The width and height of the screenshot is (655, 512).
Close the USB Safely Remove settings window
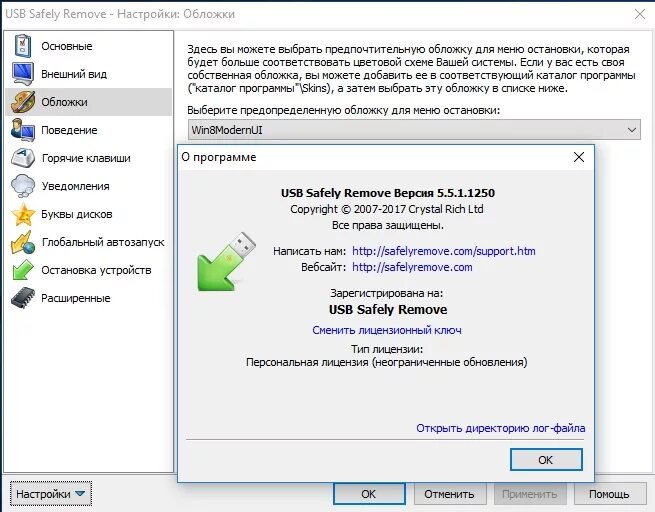640,14
